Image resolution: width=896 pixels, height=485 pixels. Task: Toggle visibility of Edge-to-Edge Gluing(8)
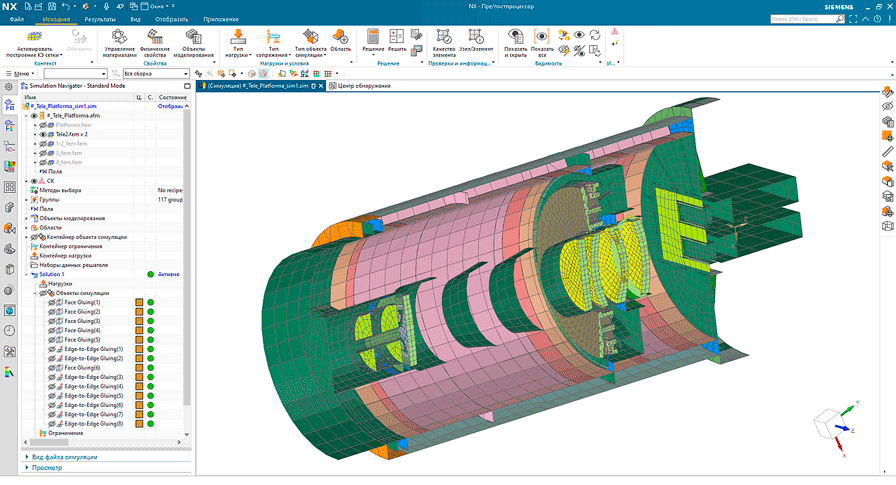point(52,424)
